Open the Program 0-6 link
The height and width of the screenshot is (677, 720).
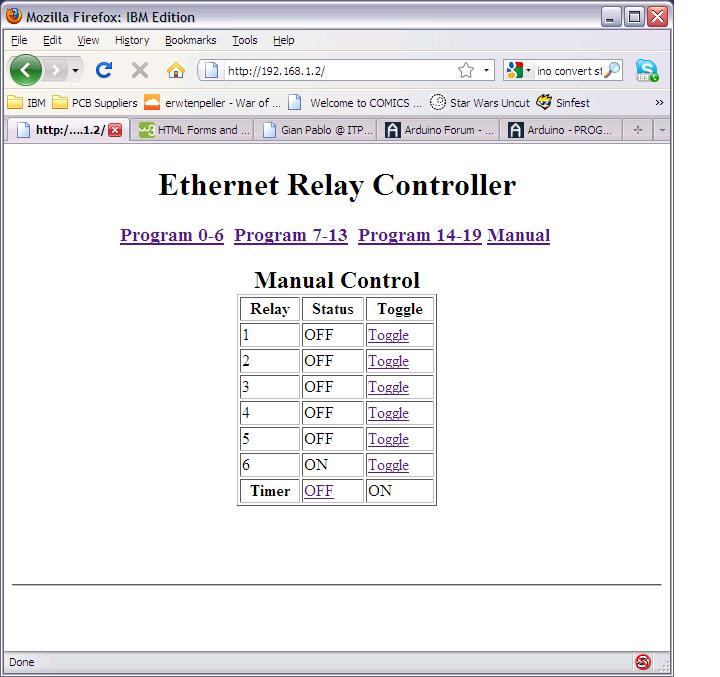(x=172, y=235)
